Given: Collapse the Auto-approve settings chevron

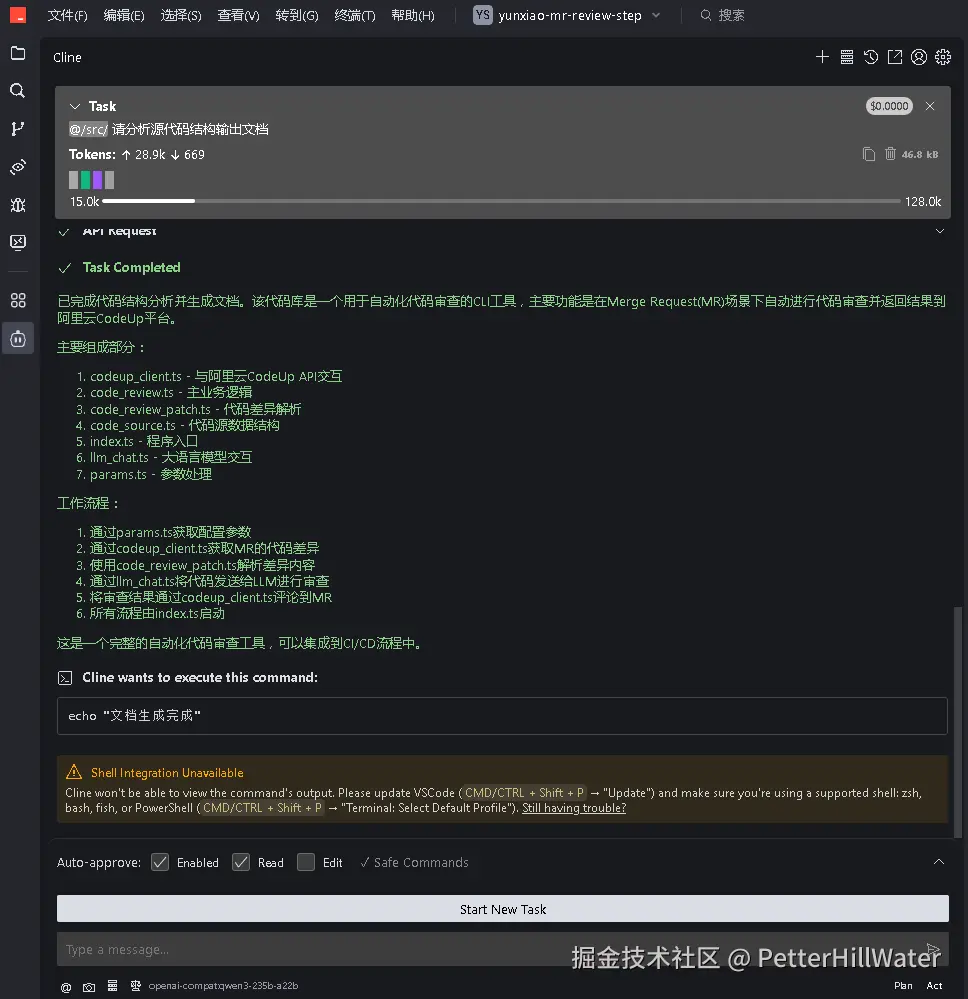Looking at the screenshot, I should 939,861.
